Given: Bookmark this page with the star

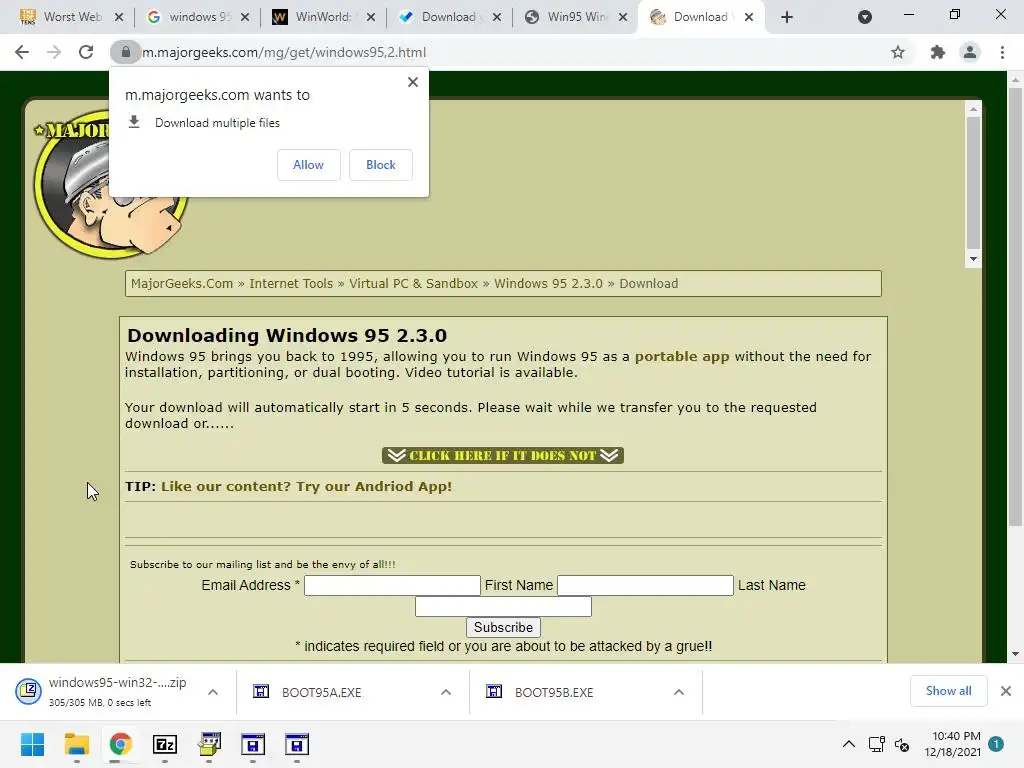Looking at the screenshot, I should point(898,52).
